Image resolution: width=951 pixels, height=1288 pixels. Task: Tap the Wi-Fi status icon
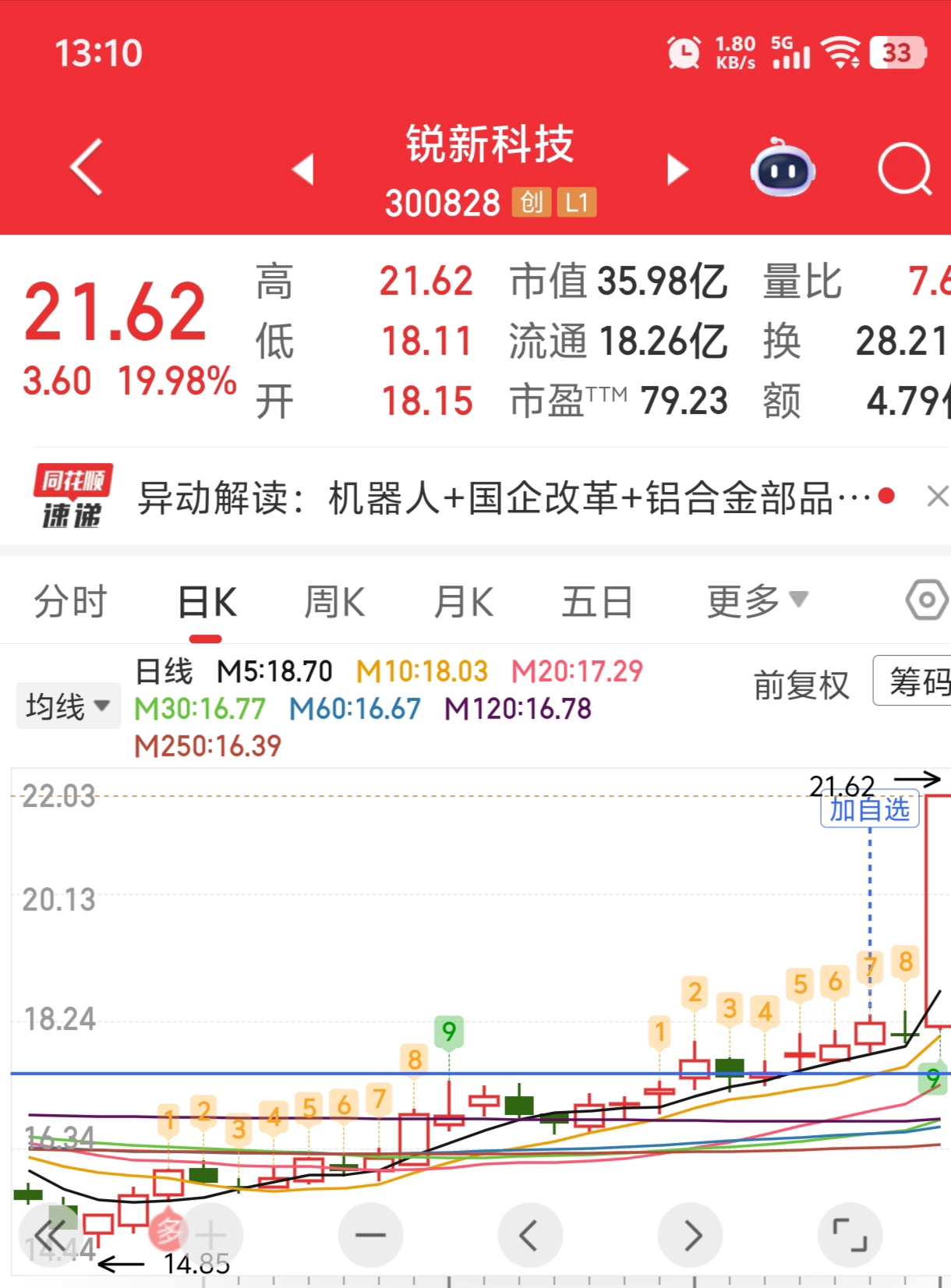842,52
